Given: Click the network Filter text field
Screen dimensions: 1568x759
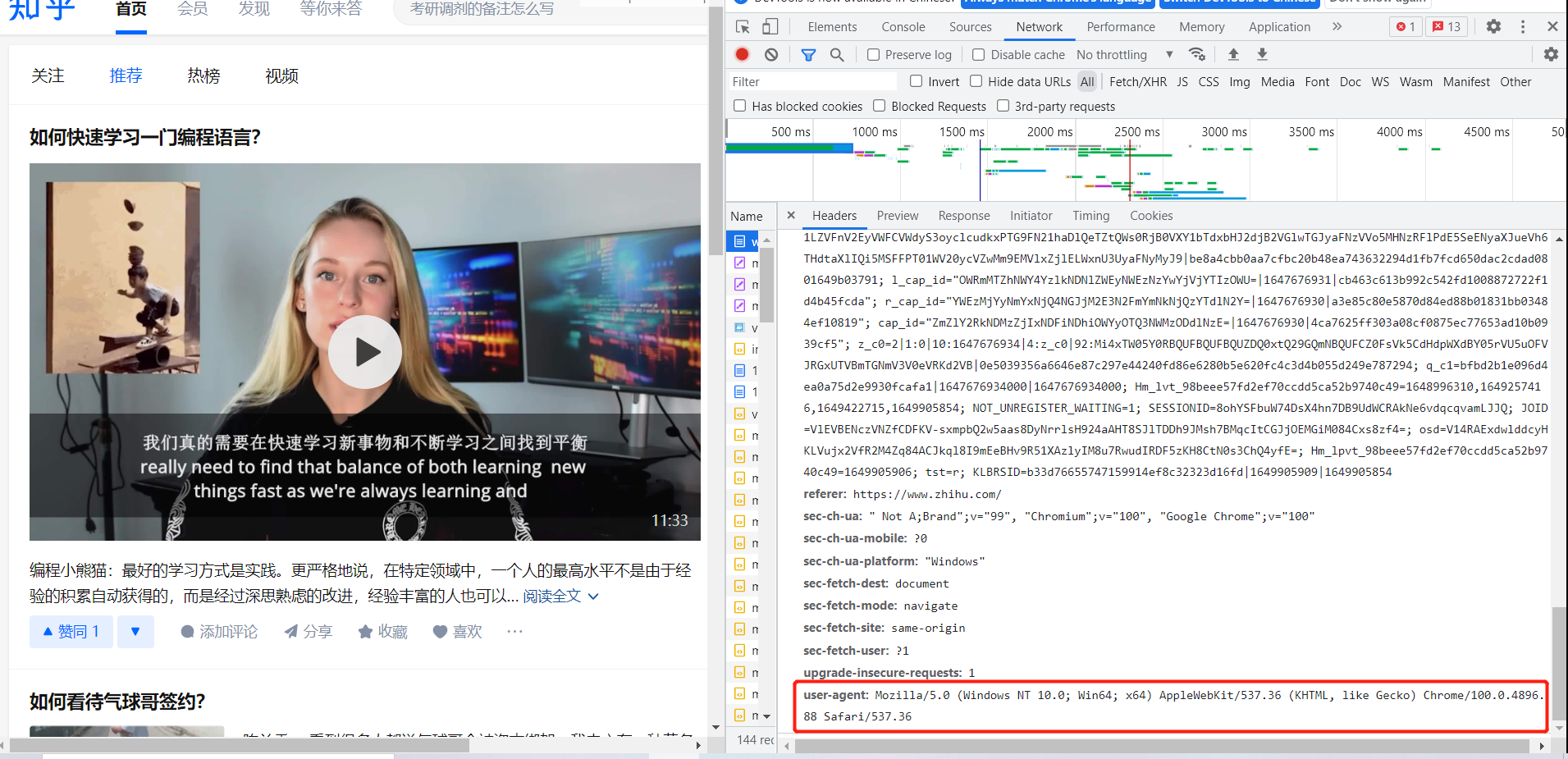Looking at the screenshot, I should click(811, 81).
